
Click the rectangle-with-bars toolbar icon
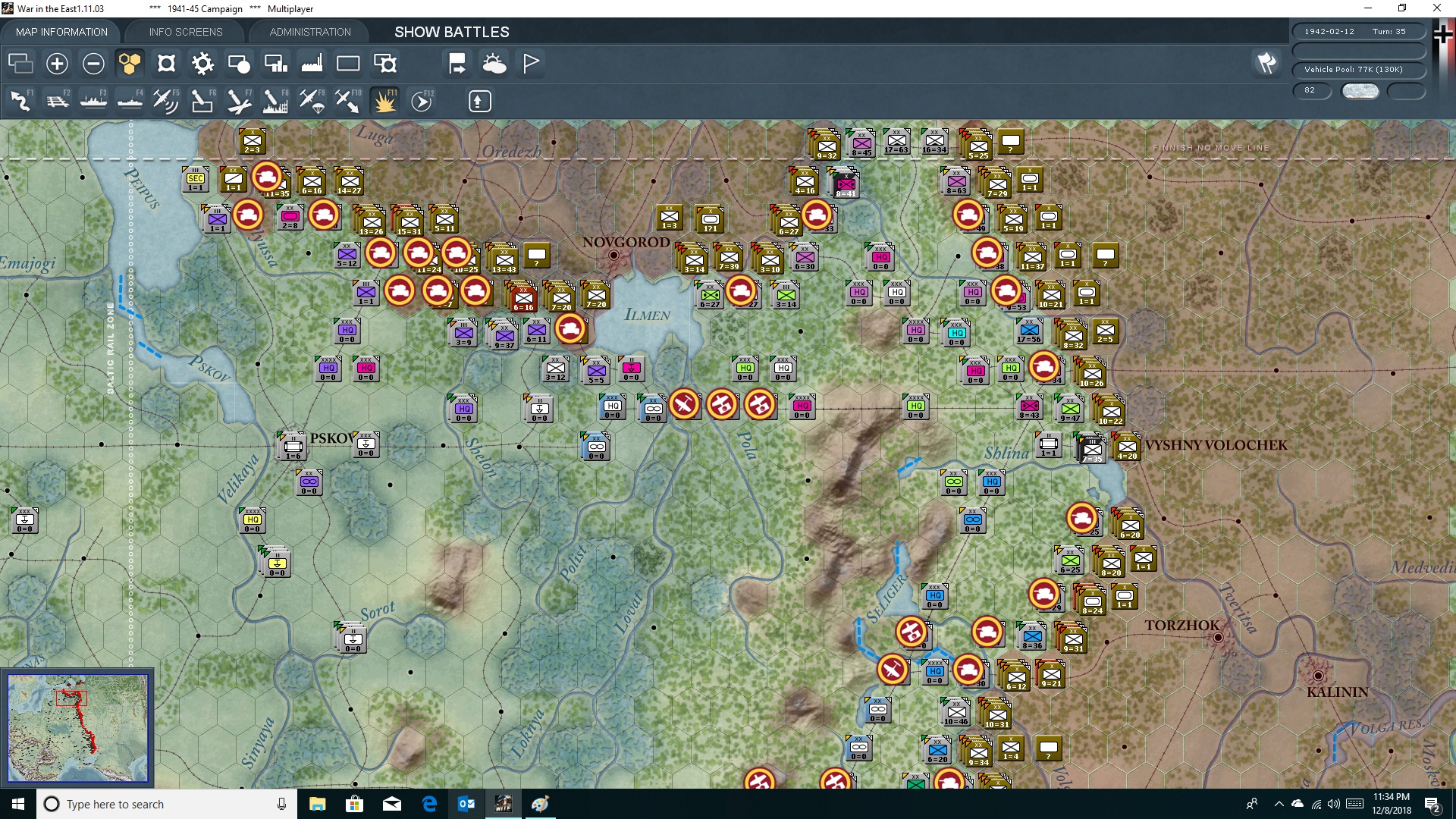275,64
